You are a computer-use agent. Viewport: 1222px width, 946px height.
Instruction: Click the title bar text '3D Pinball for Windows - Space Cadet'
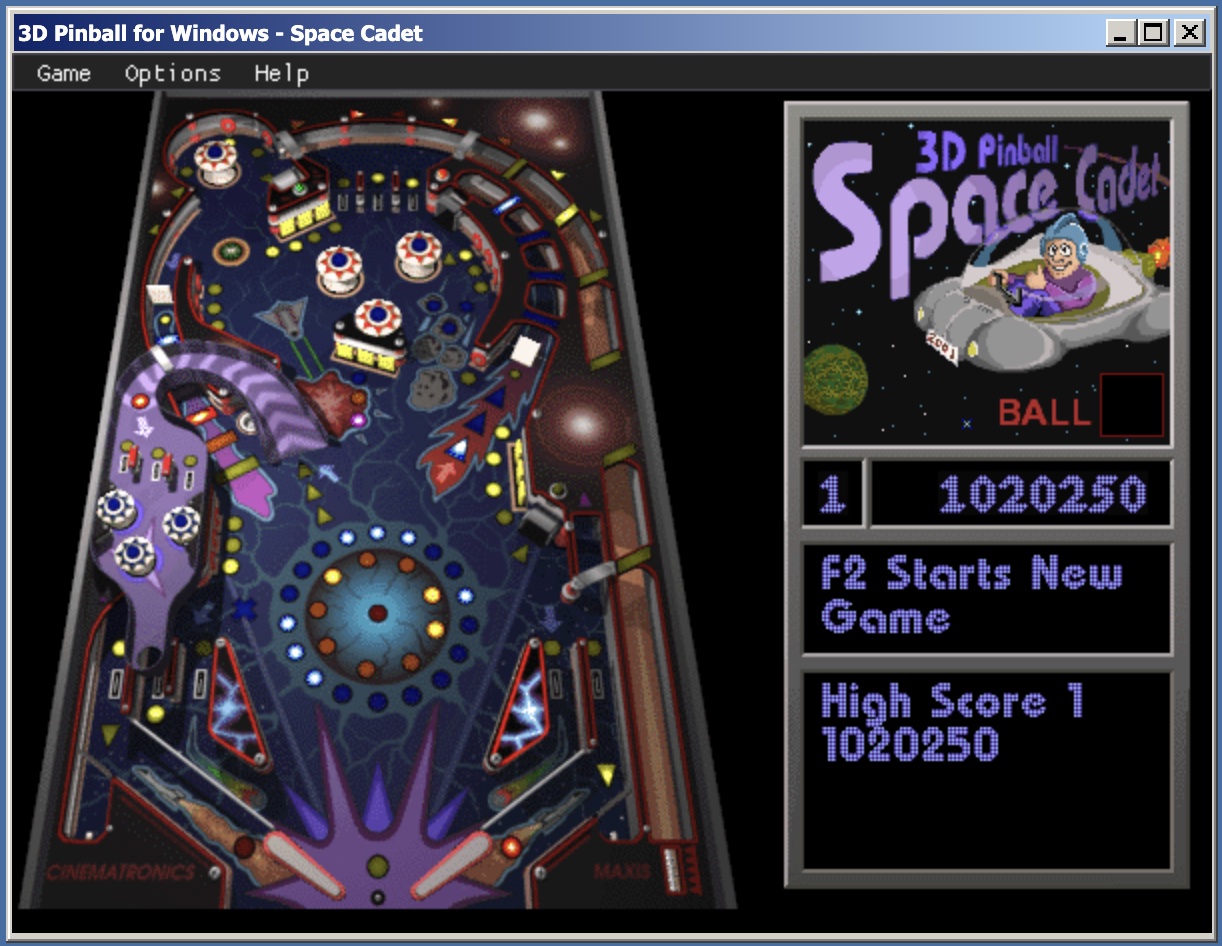click(220, 33)
